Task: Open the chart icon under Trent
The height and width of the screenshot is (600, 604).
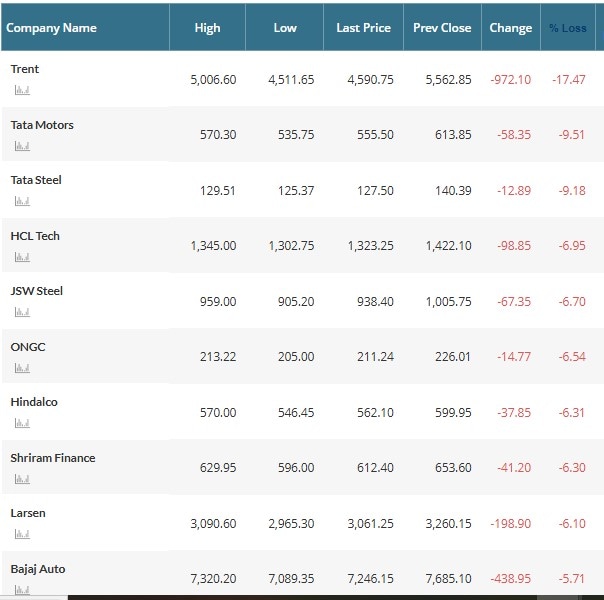Action: tap(21, 90)
